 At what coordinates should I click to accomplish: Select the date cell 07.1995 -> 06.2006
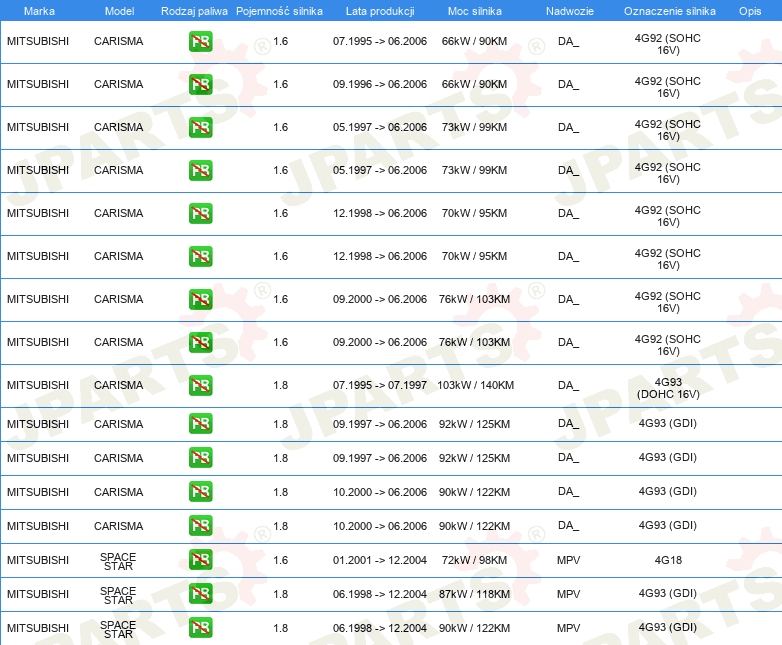point(380,41)
